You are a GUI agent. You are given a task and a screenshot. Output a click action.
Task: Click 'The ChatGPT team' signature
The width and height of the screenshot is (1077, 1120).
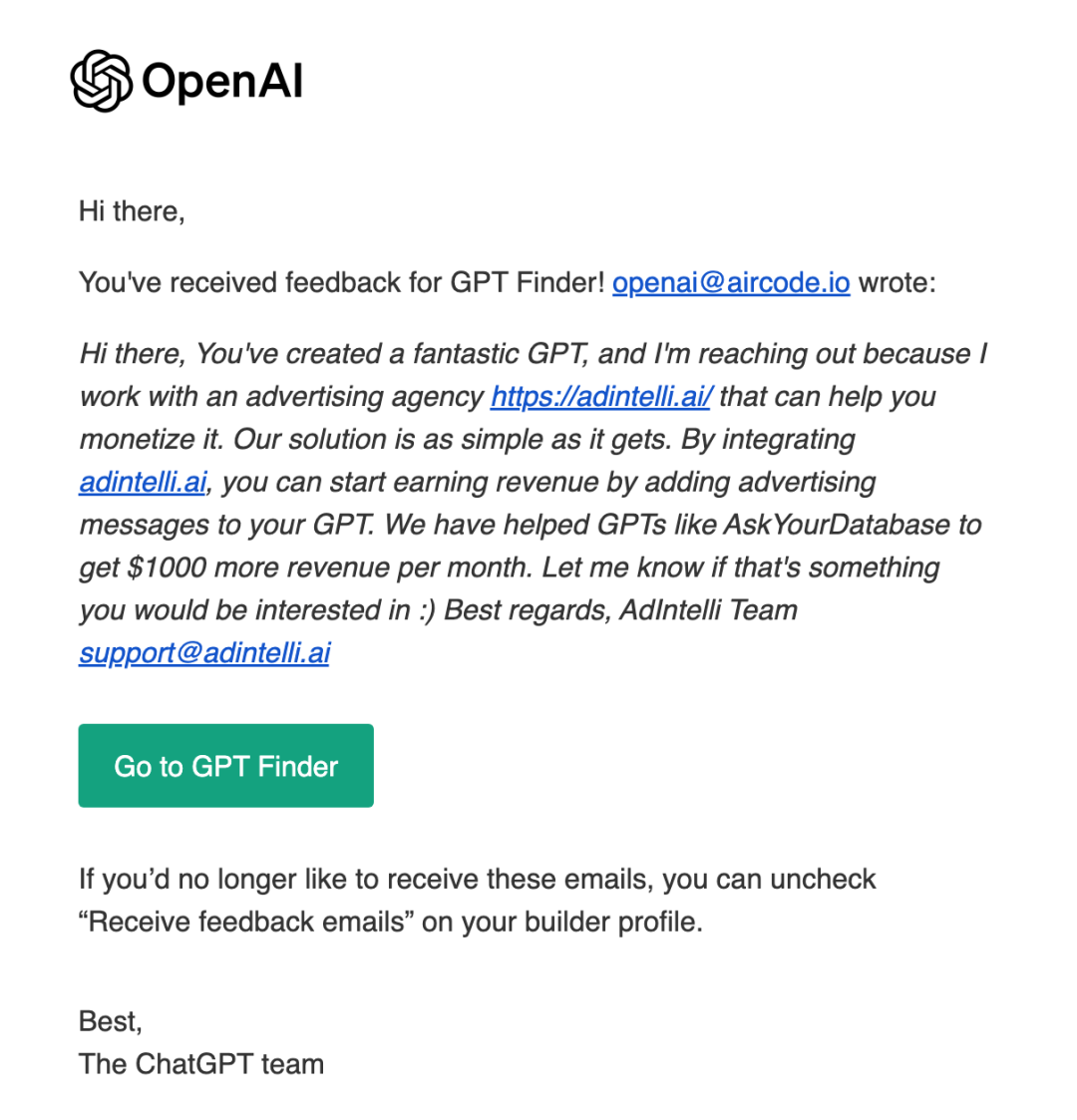coord(201,1064)
